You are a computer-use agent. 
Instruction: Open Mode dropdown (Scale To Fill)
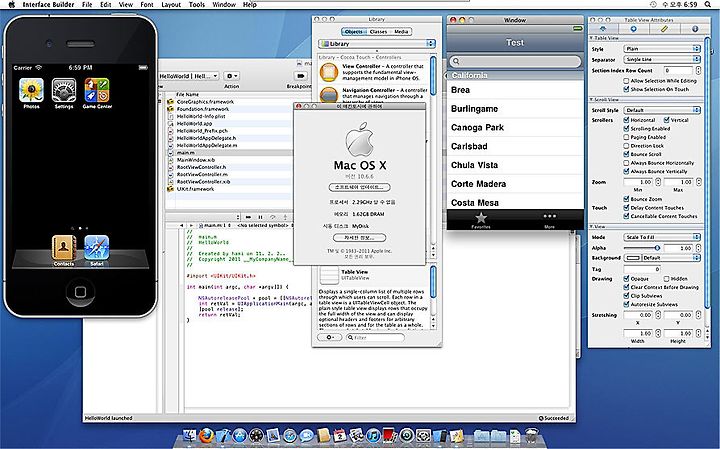(x=662, y=237)
